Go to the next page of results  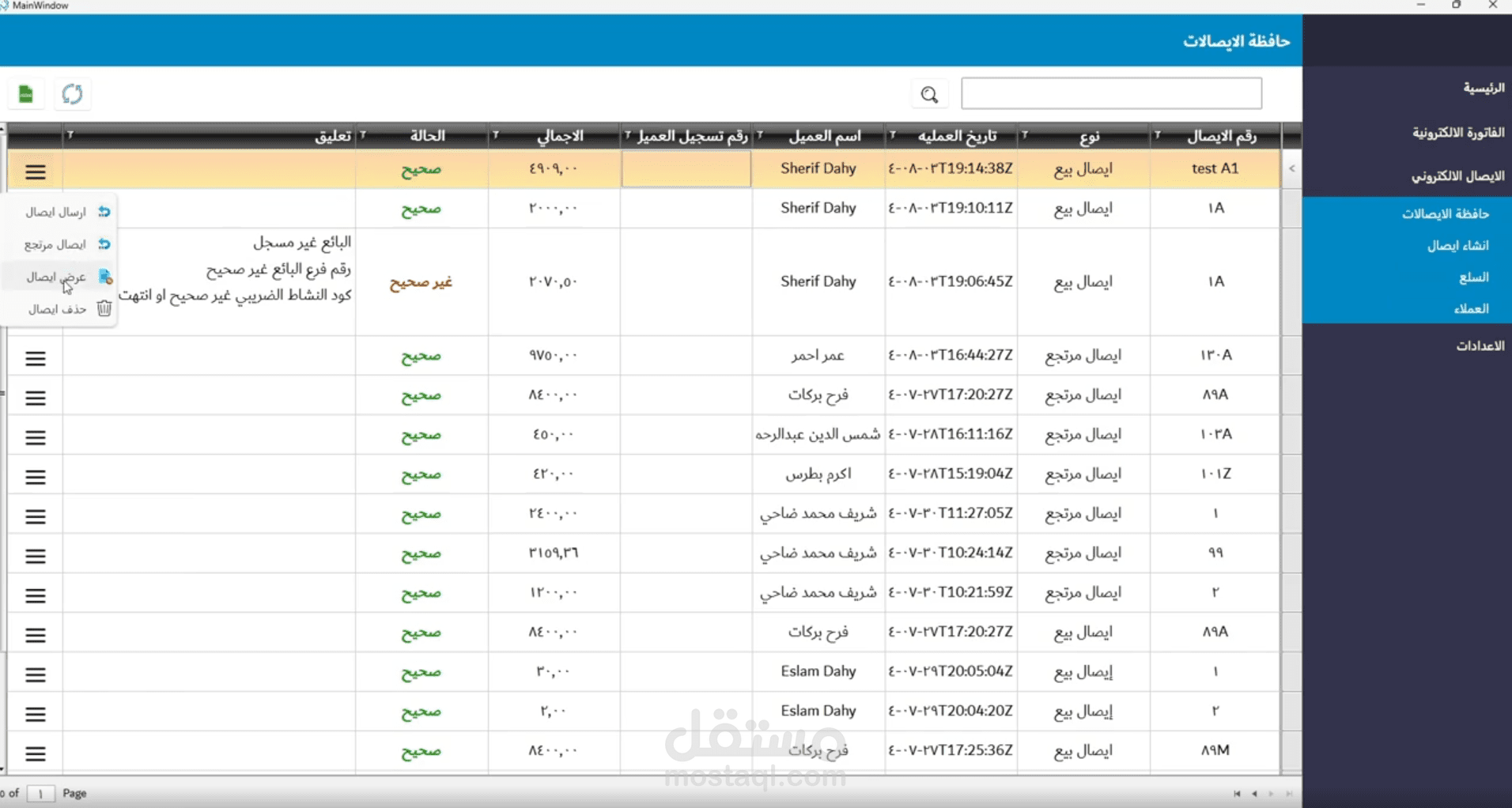click(x=1272, y=794)
